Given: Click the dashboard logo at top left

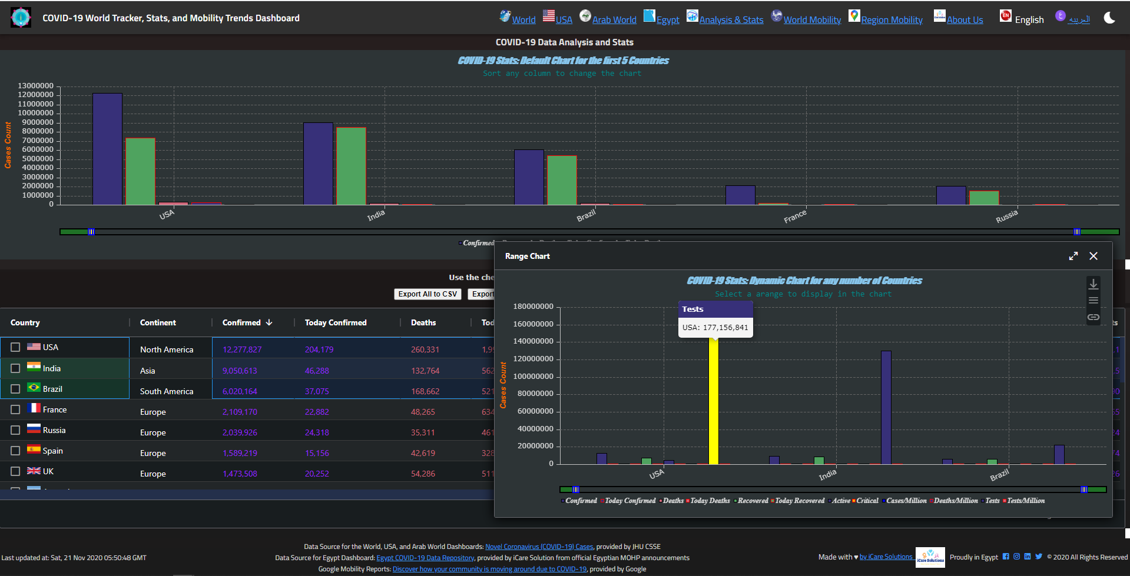Looking at the screenshot, I should tap(20, 17).
